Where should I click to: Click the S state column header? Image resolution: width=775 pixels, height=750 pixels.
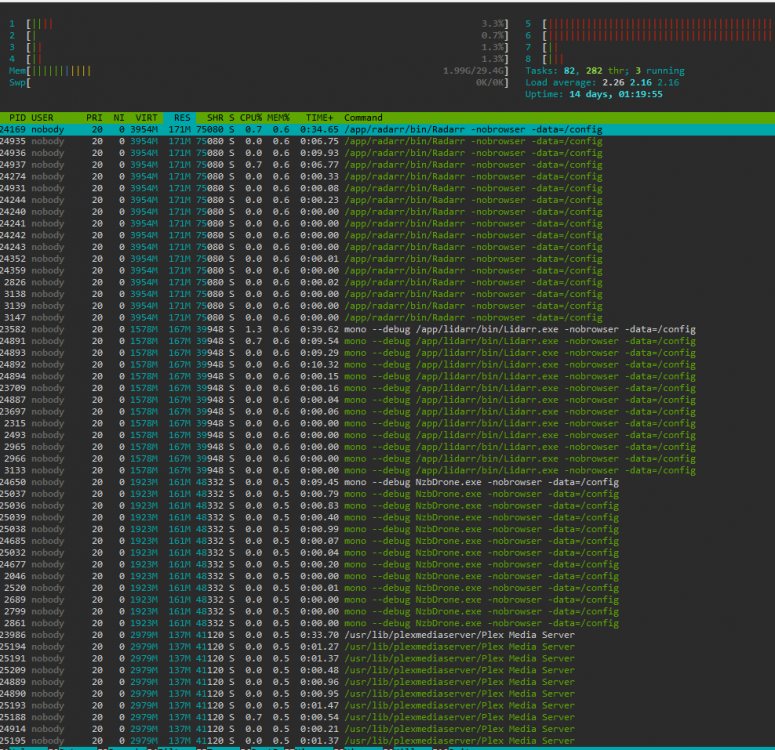click(232, 118)
